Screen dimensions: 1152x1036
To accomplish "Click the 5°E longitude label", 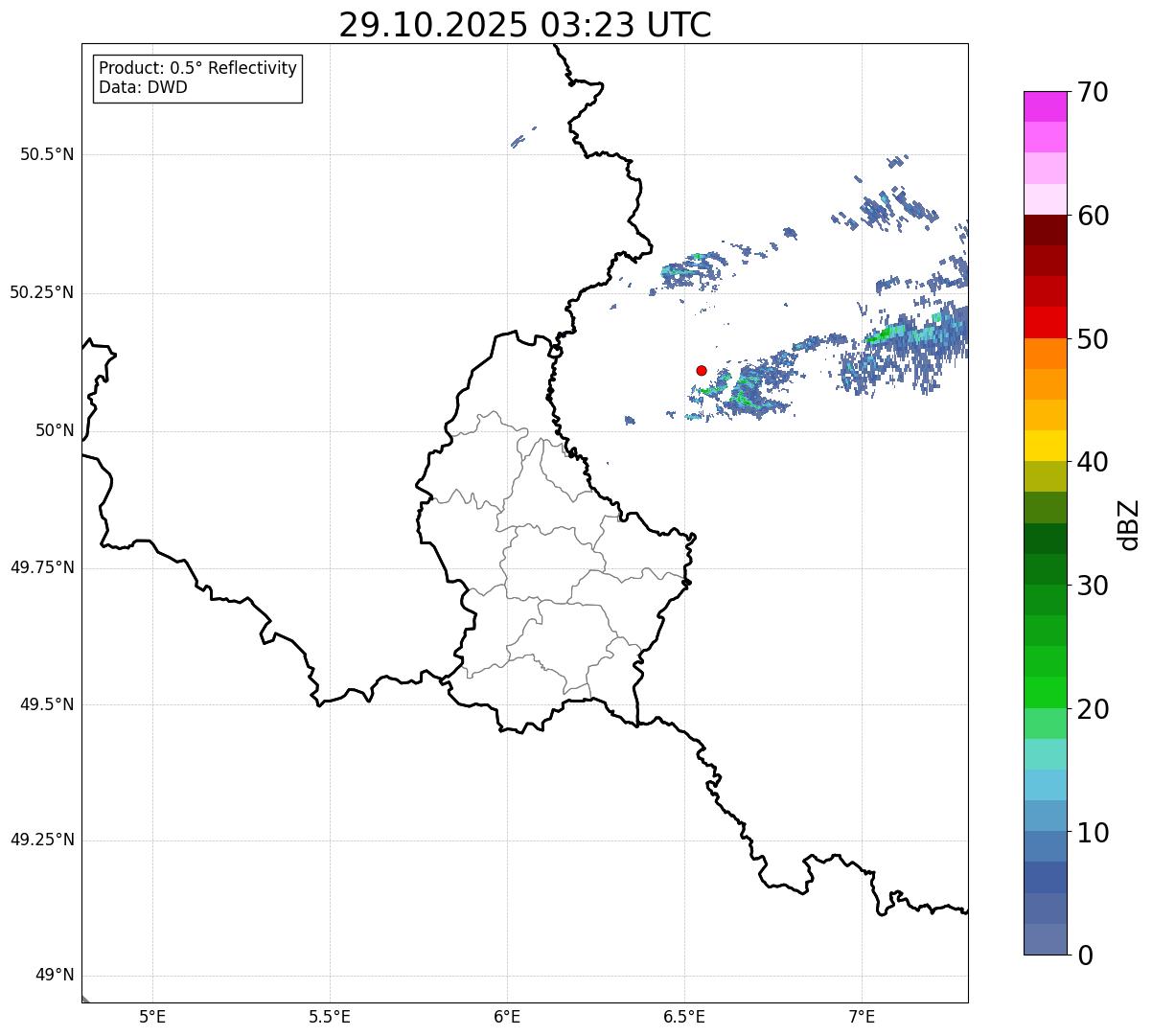I will (152, 1016).
